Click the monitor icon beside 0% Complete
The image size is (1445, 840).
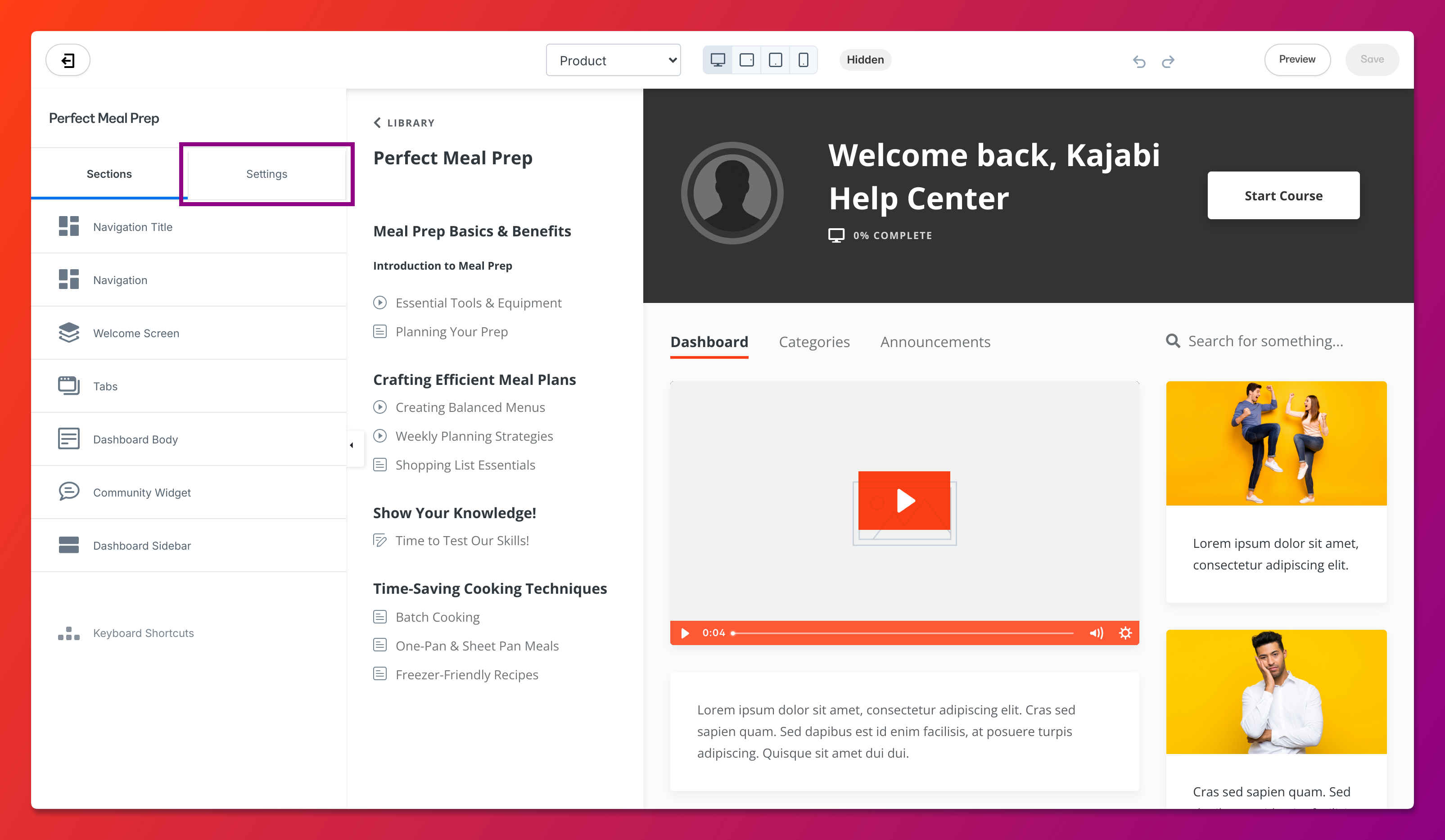pyautogui.click(x=836, y=235)
